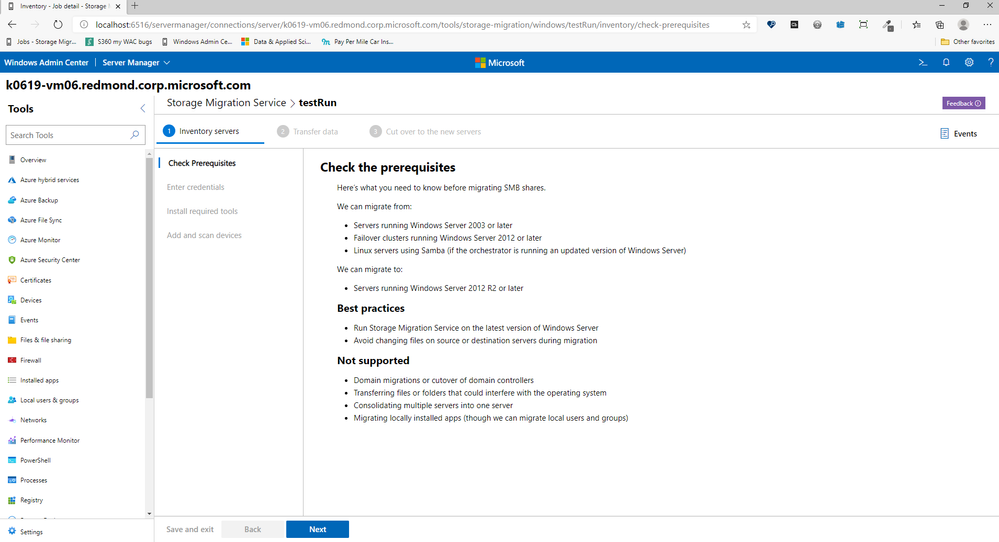Open the Registry icon

[11, 500]
